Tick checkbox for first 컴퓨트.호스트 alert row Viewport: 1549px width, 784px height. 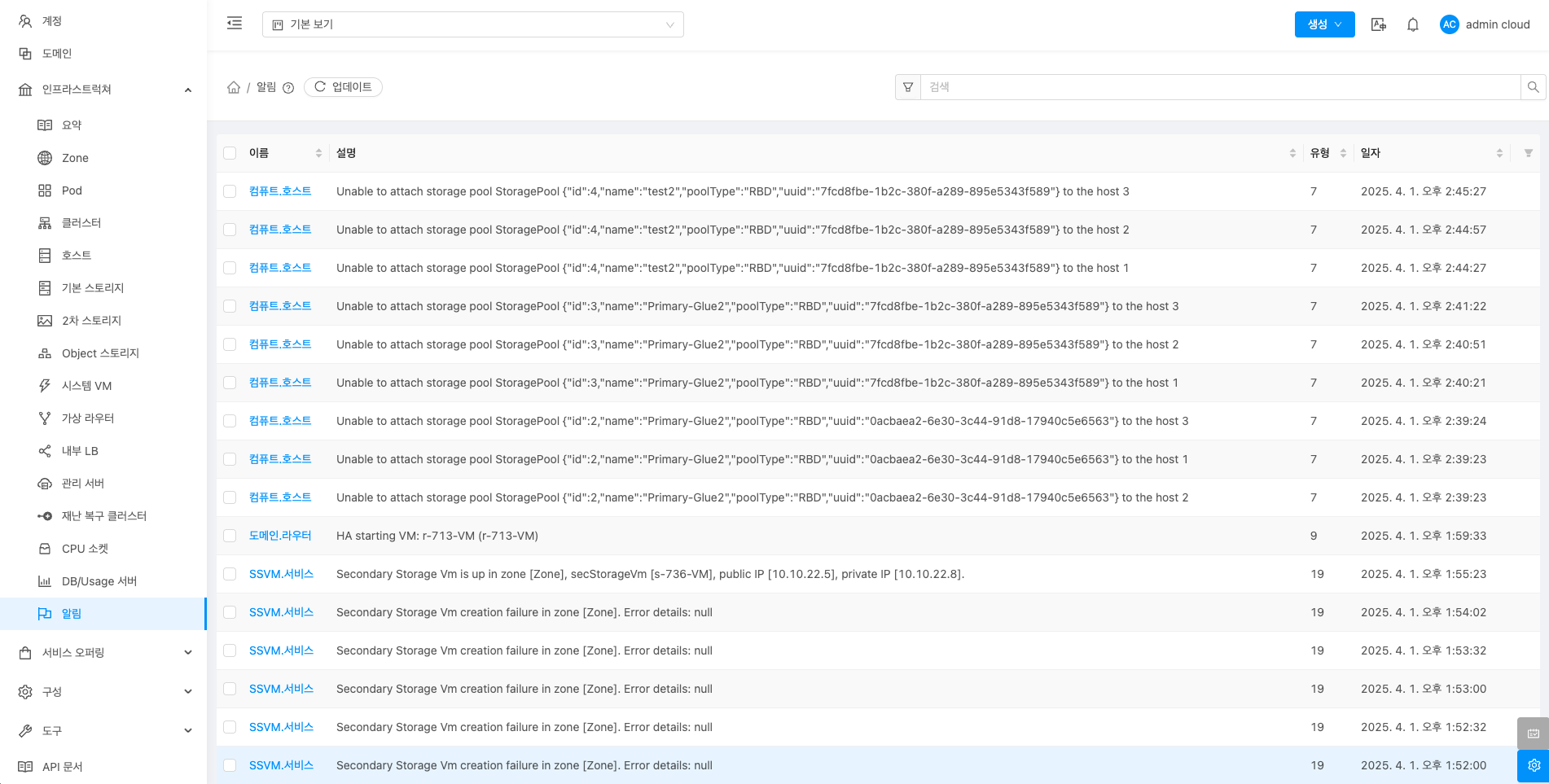tap(230, 191)
